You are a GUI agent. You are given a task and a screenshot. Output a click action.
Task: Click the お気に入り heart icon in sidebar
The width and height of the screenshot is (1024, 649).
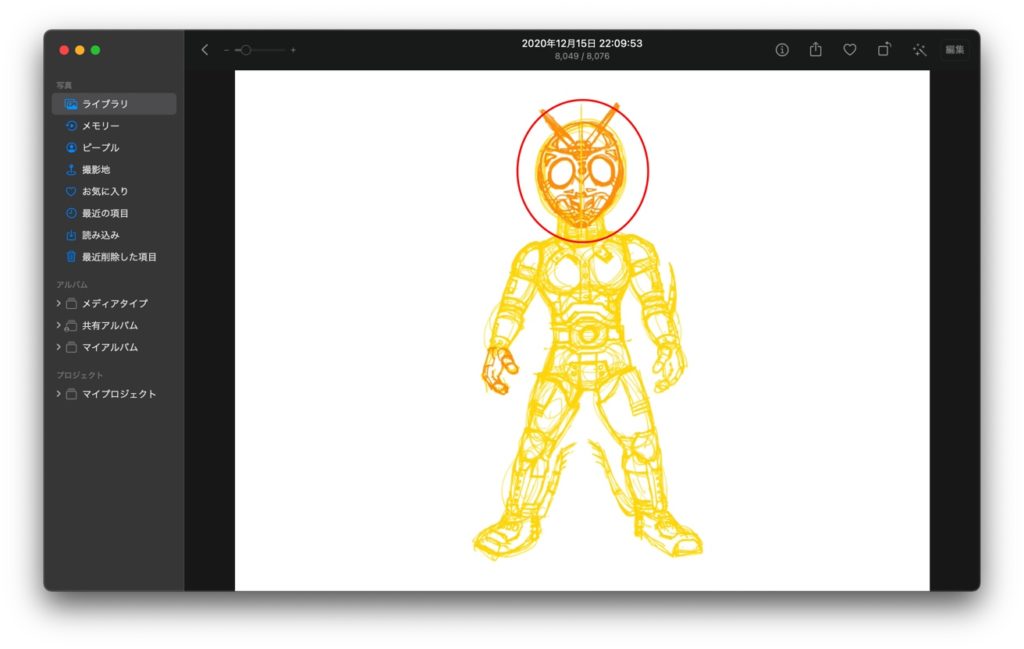[71, 191]
